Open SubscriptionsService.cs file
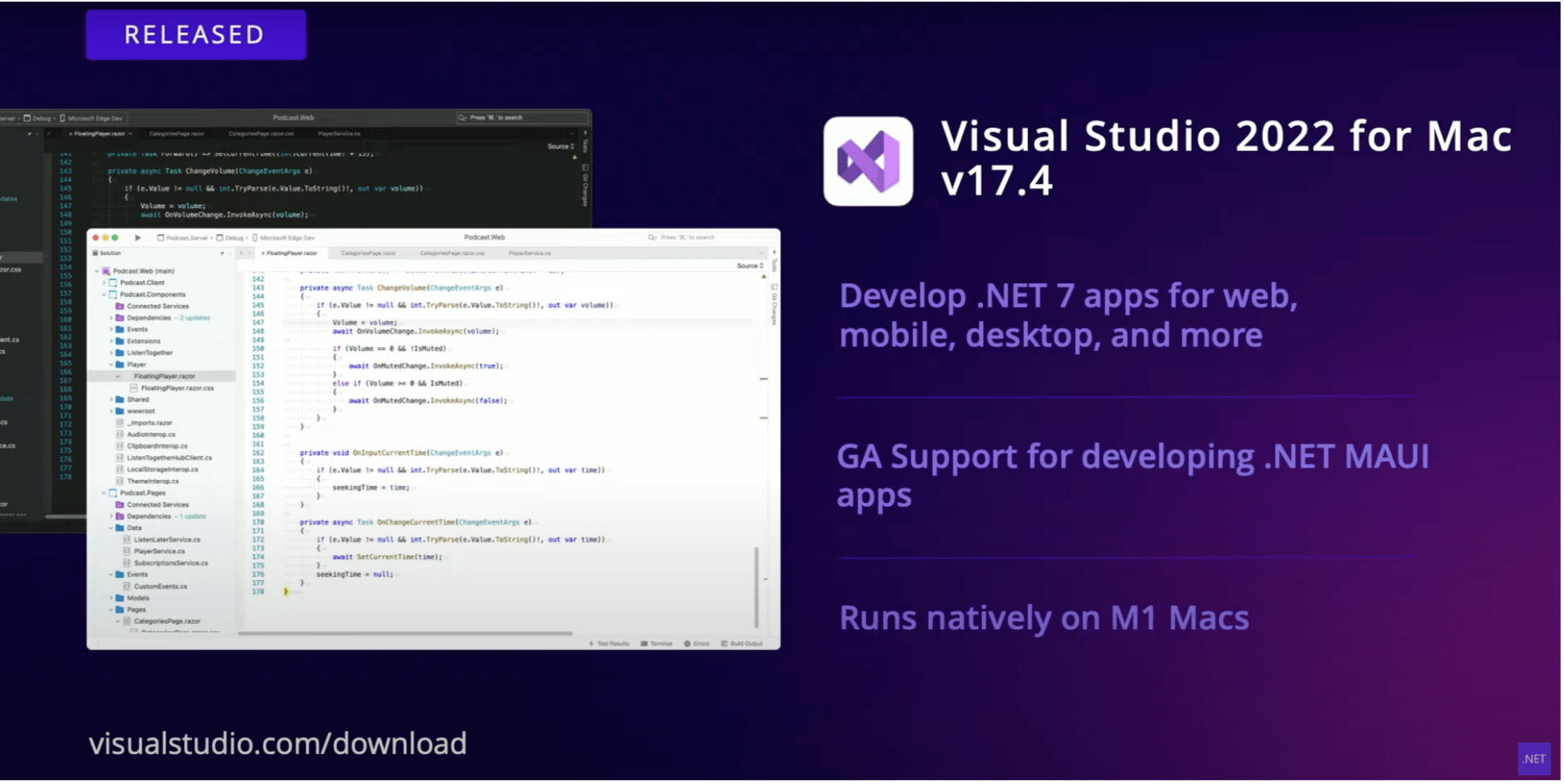 tap(166, 563)
